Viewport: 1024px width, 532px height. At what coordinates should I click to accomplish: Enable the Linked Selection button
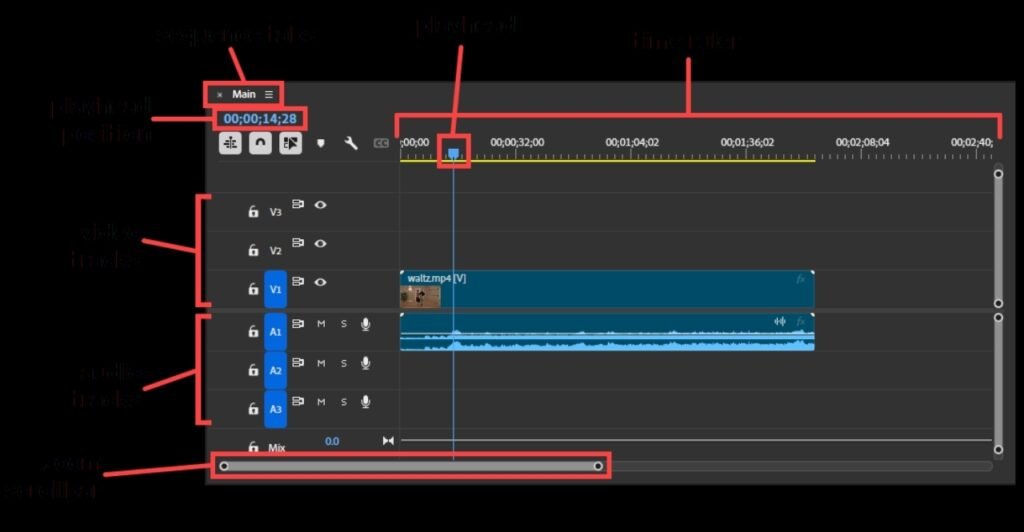[290, 143]
